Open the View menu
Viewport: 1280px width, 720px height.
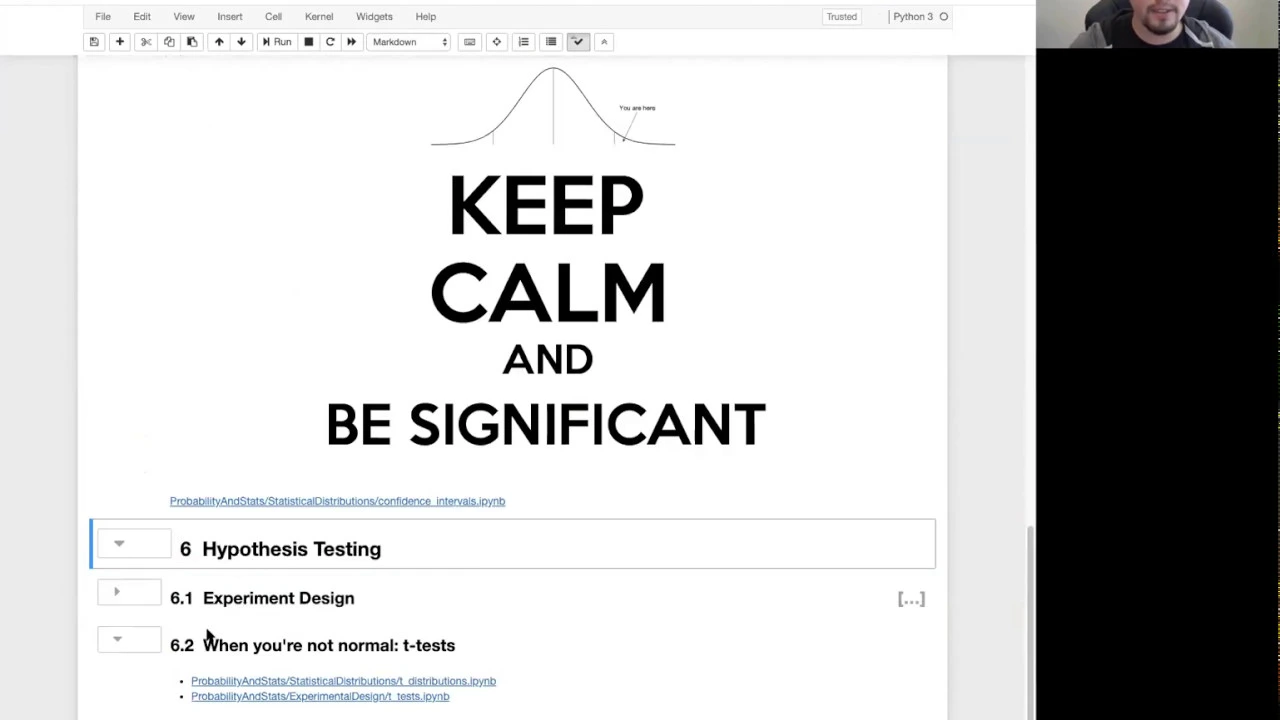tap(184, 16)
